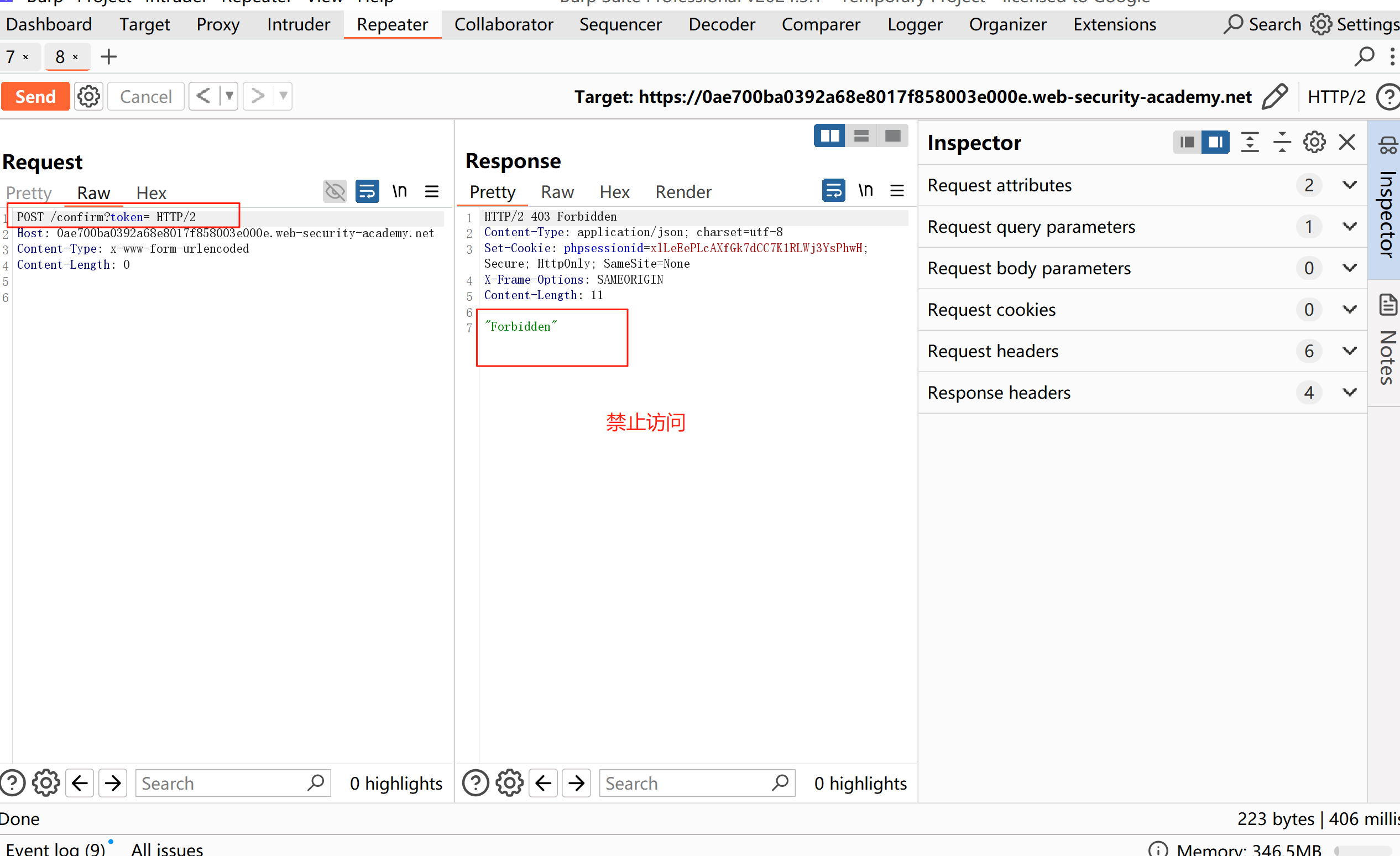Screen dimensions: 1400x856
Task: Add a new Repeater tab
Action: (108, 57)
